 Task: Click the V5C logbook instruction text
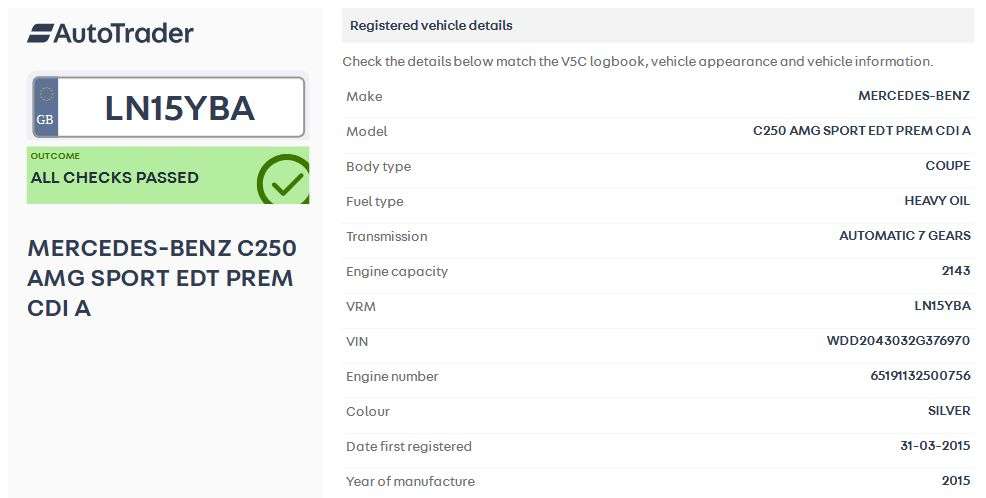coord(637,61)
